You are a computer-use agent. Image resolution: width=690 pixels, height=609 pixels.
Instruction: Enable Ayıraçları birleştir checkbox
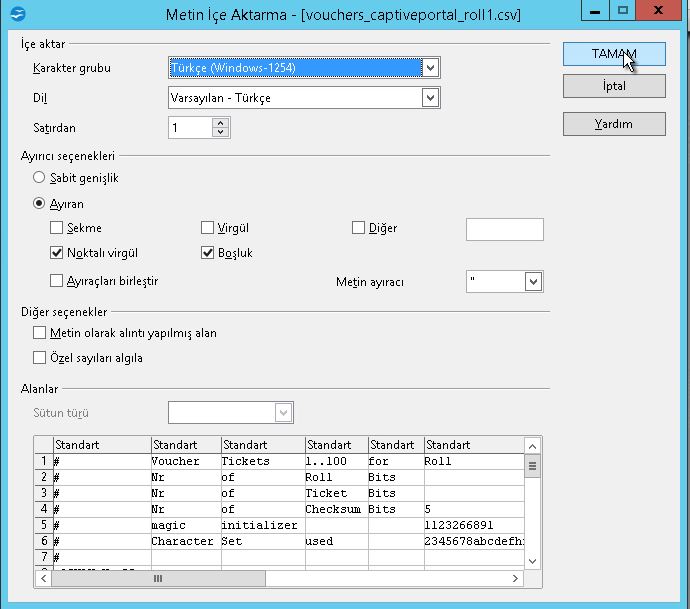57,281
